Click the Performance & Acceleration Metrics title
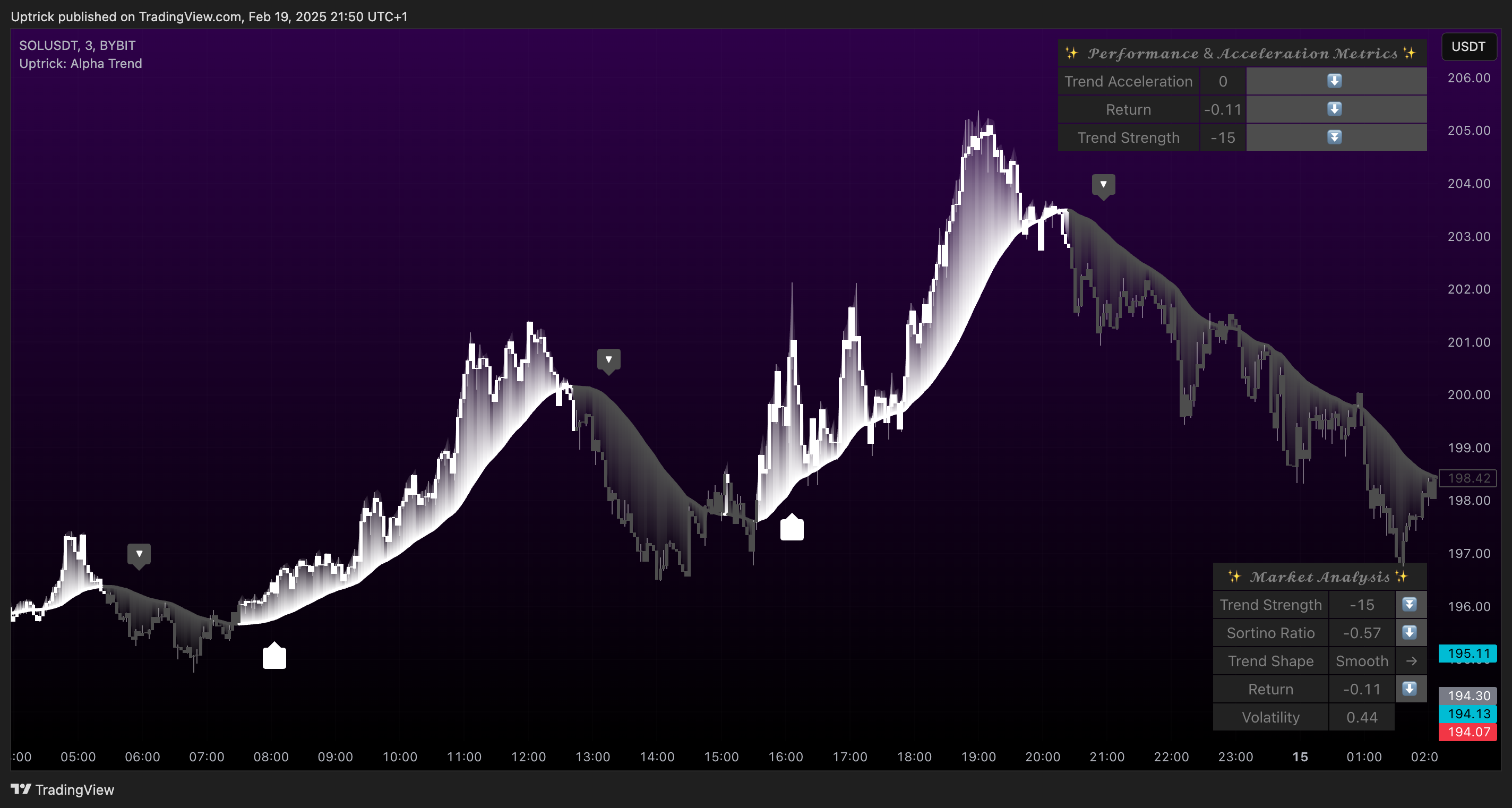1512x808 pixels. pyautogui.click(x=1243, y=54)
